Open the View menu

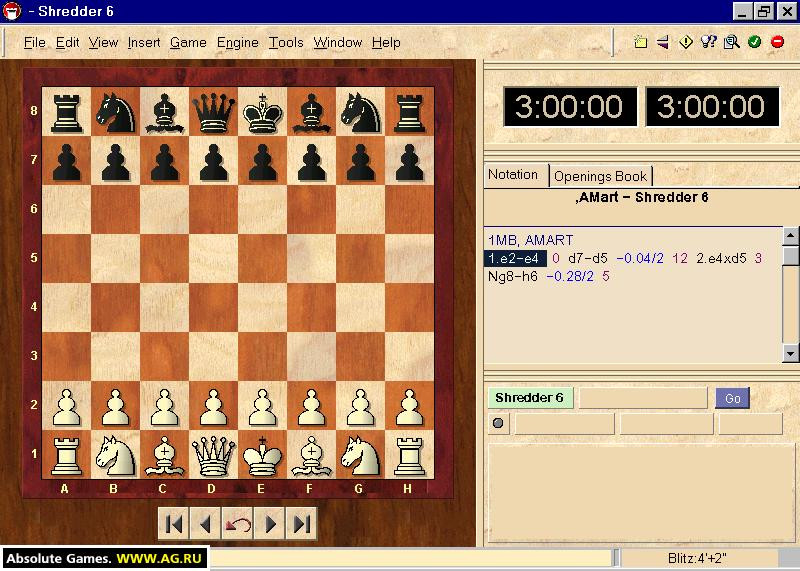(x=103, y=42)
